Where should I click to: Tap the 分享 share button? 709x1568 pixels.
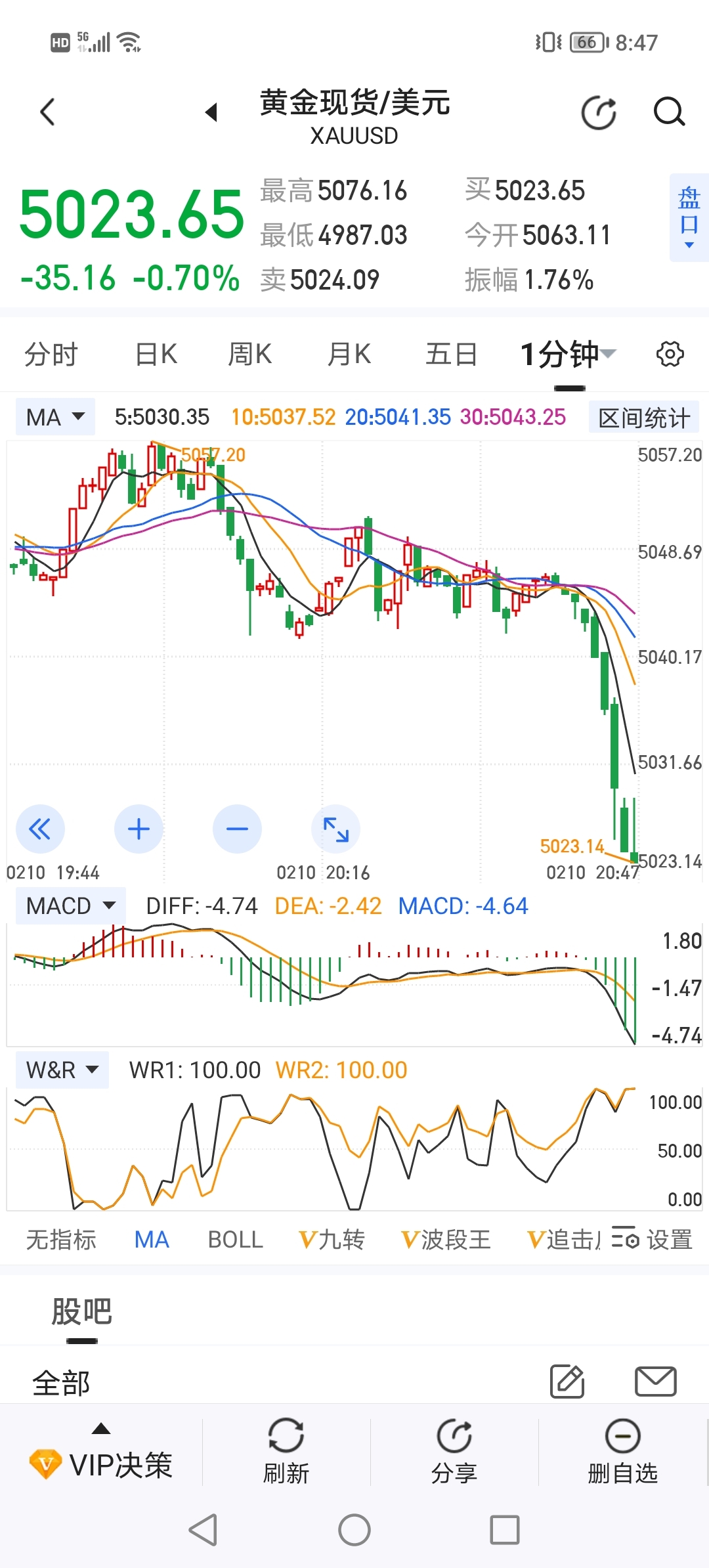click(454, 1452)
